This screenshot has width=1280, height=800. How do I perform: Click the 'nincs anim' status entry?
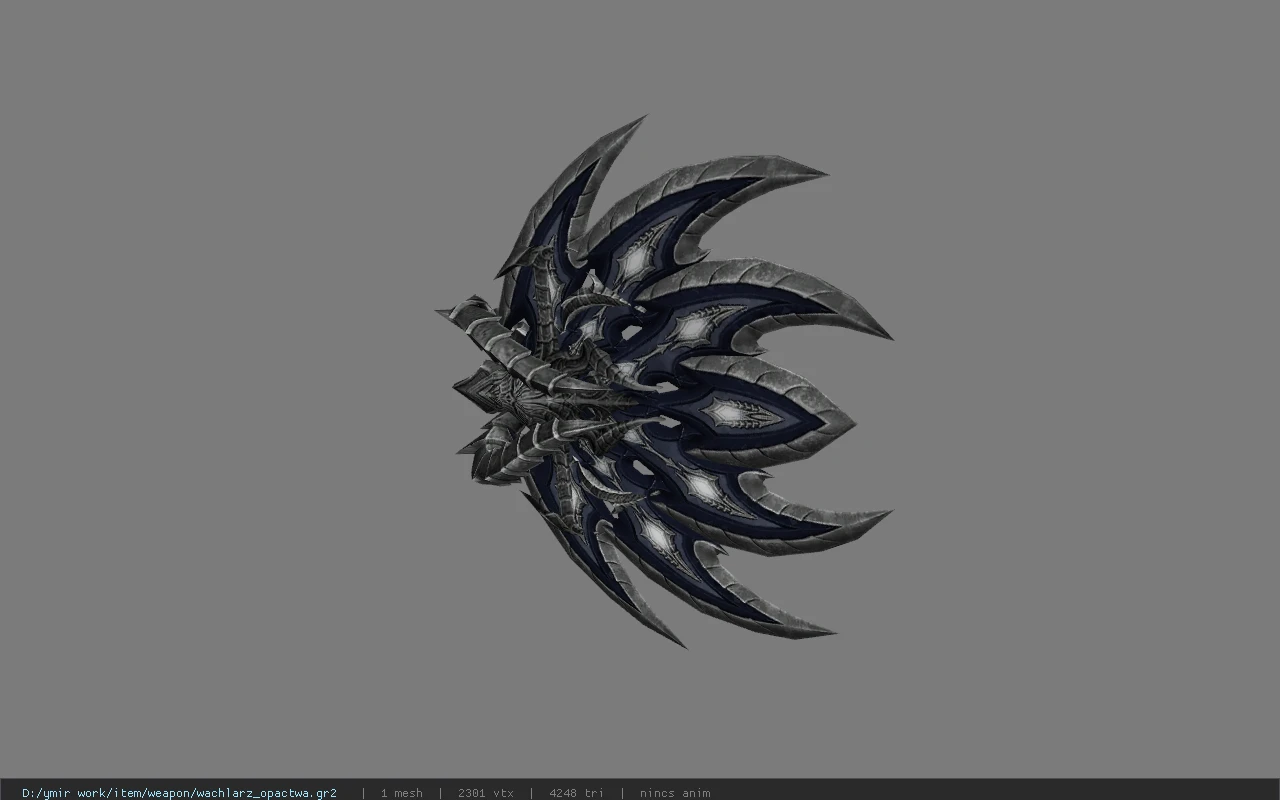(675, 793)
